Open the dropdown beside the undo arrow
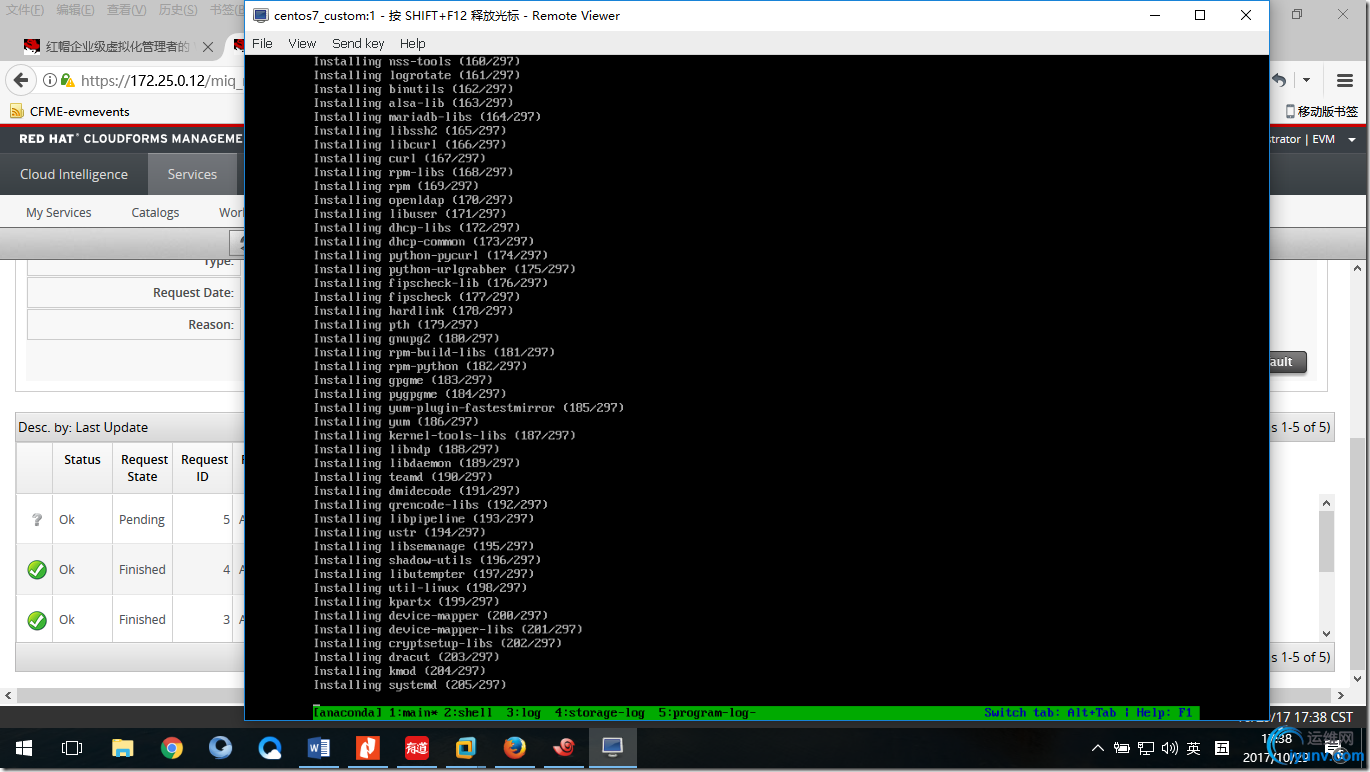Viewport: 1370px width, 772px height. tap(1306, 80)
